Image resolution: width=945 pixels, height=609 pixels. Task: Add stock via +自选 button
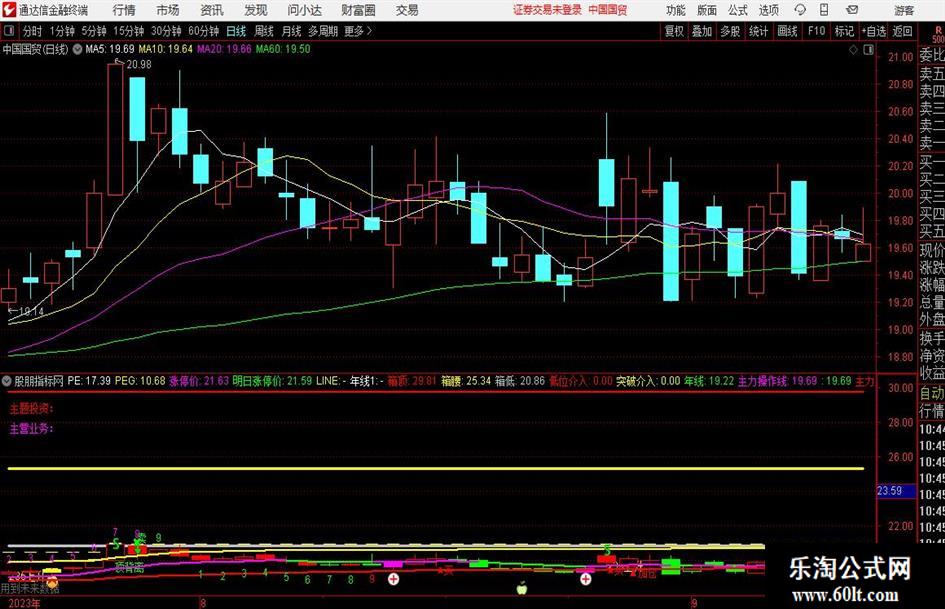pos(874,31)
